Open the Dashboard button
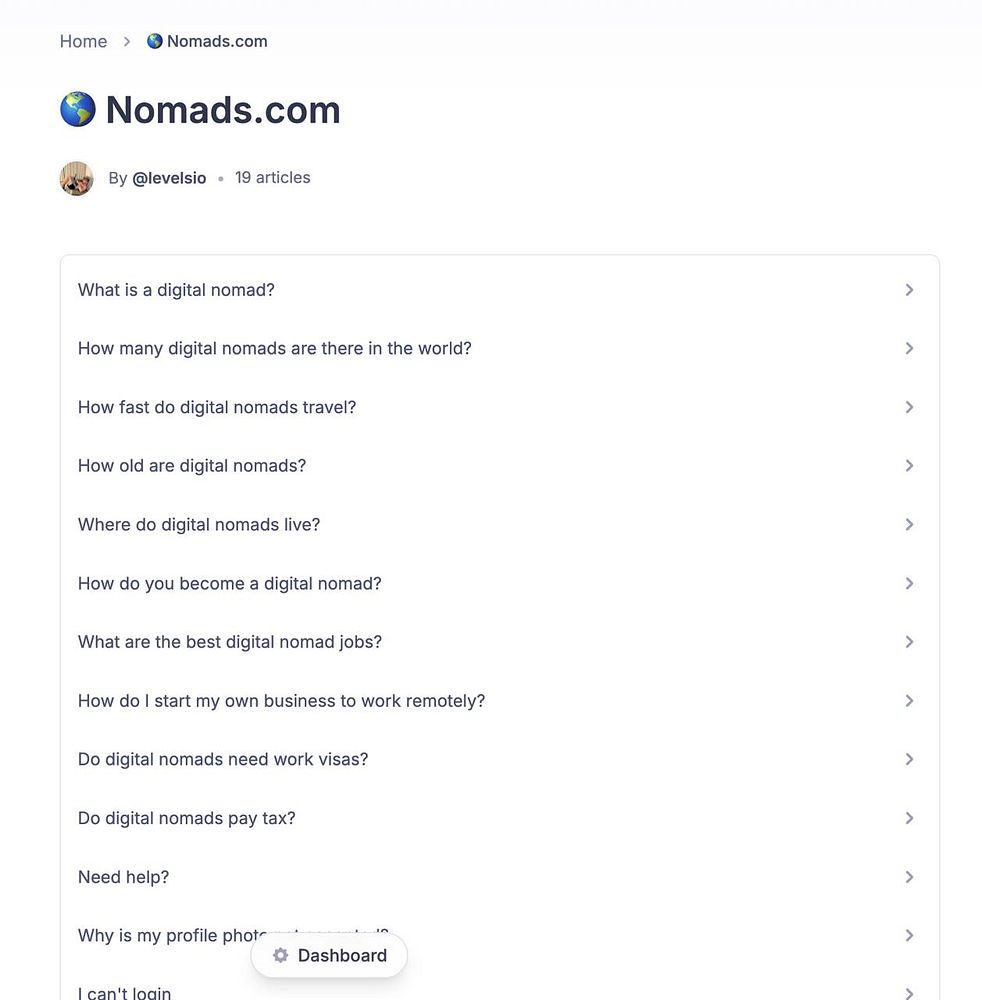 click(329, 955)
